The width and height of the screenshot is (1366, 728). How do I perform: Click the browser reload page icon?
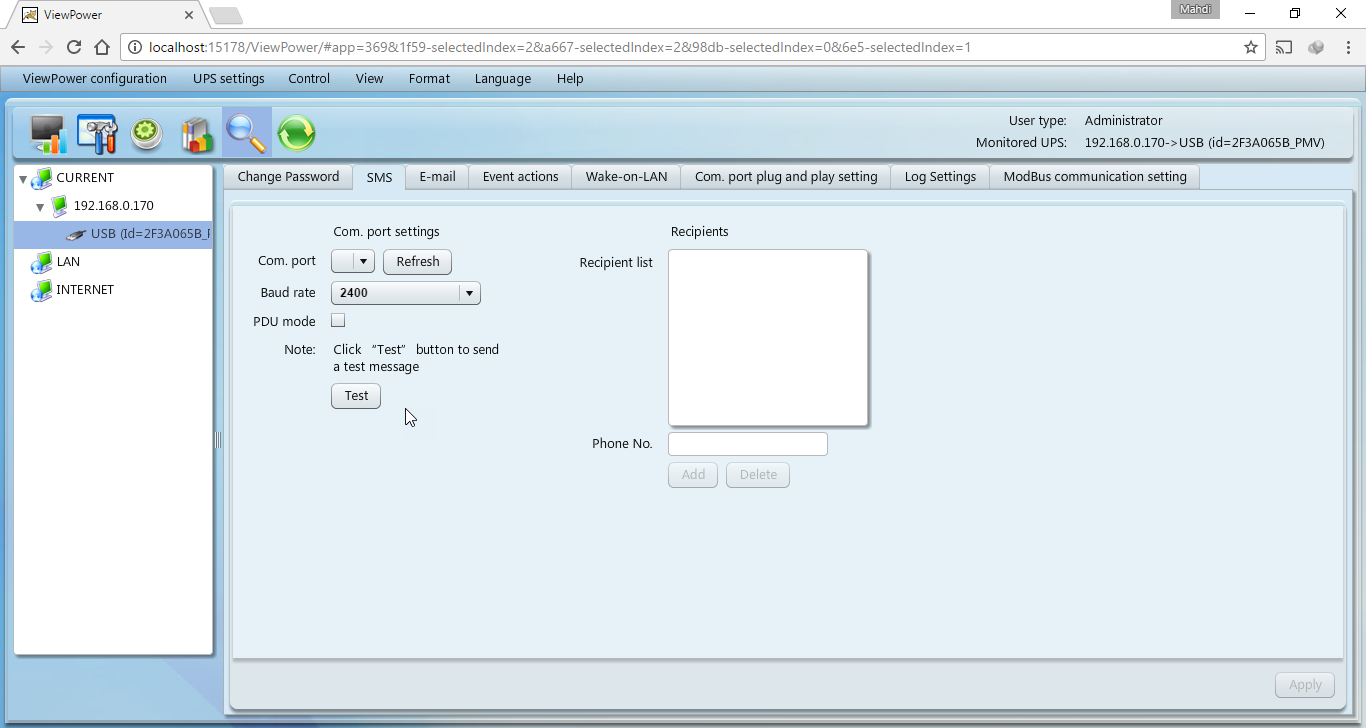(73, 47)
